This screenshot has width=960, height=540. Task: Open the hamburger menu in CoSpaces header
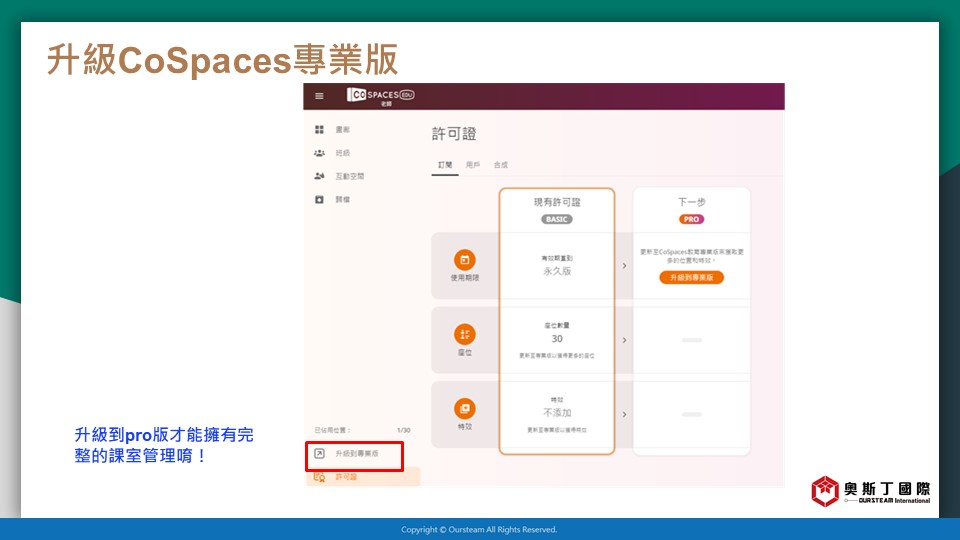click(x=319, y=96)
